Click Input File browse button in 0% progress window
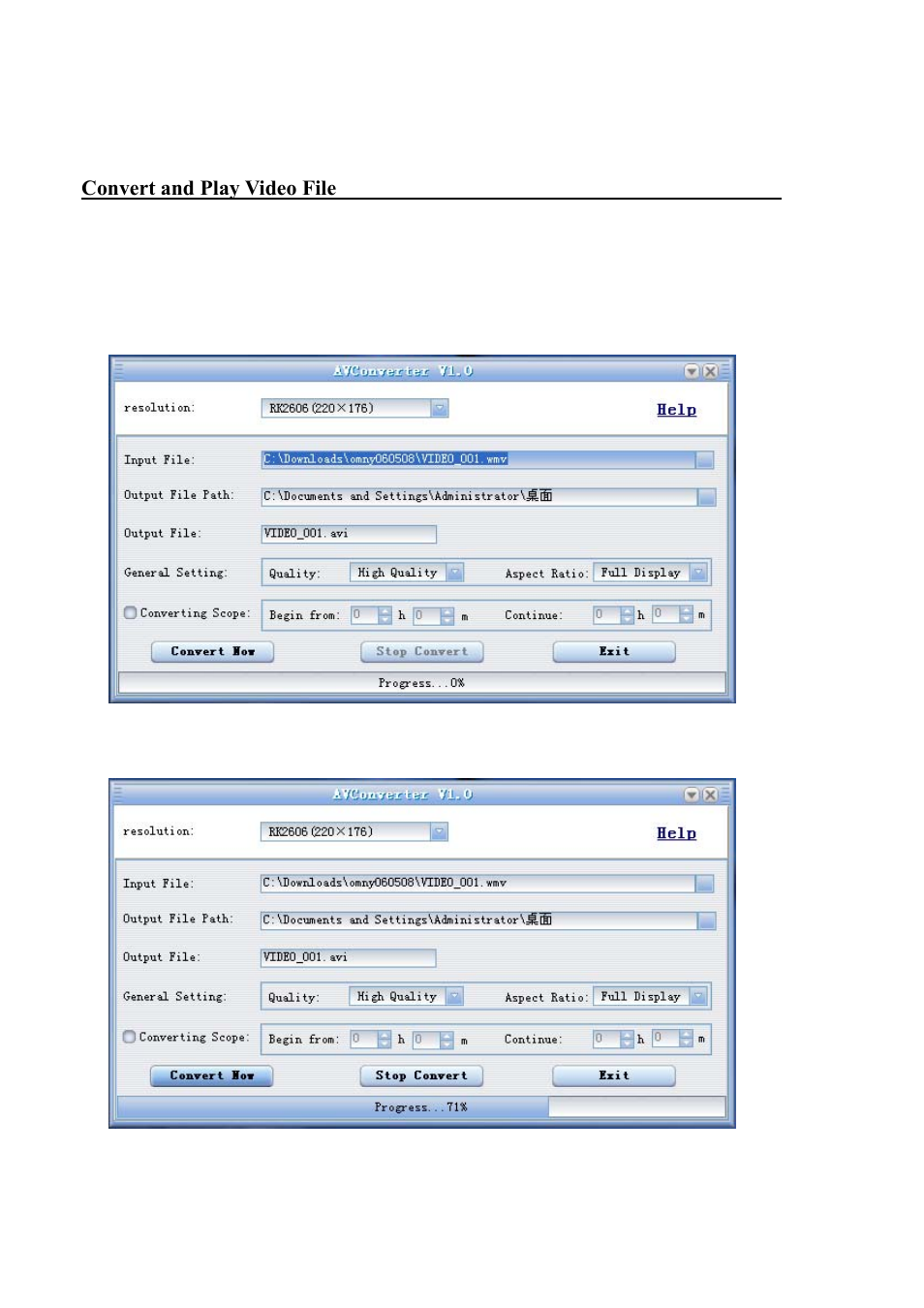924x1308 pixels. coord(704,460)
